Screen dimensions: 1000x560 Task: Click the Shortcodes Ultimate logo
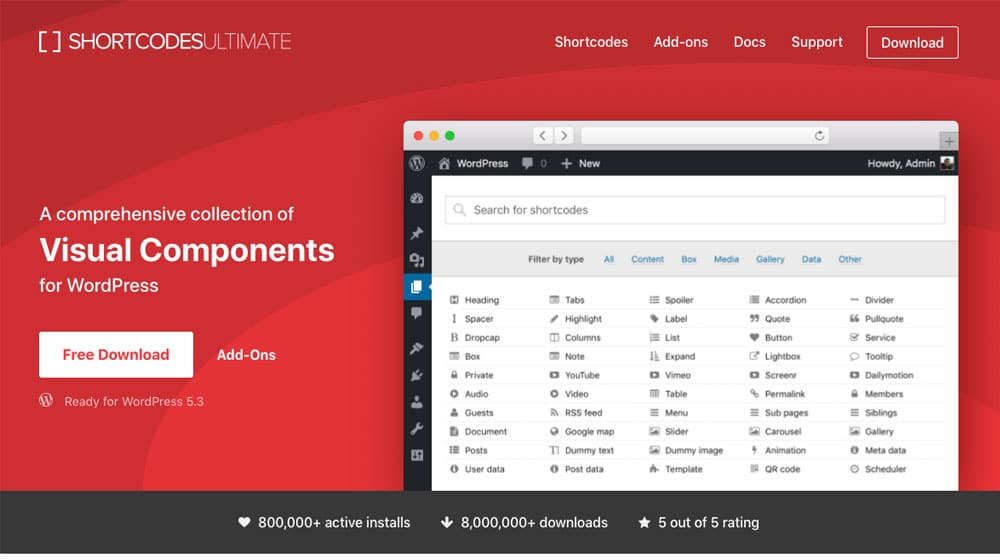coord(165,42)
